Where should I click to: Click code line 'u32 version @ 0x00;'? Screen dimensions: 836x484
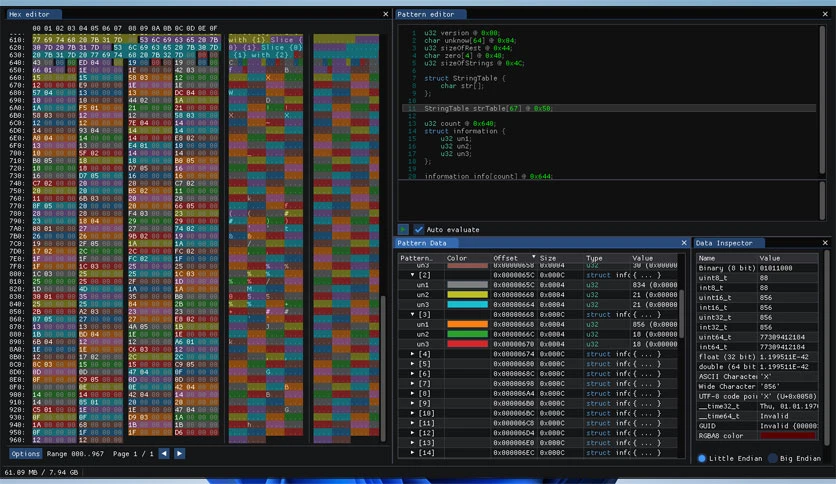pos(462,33)
